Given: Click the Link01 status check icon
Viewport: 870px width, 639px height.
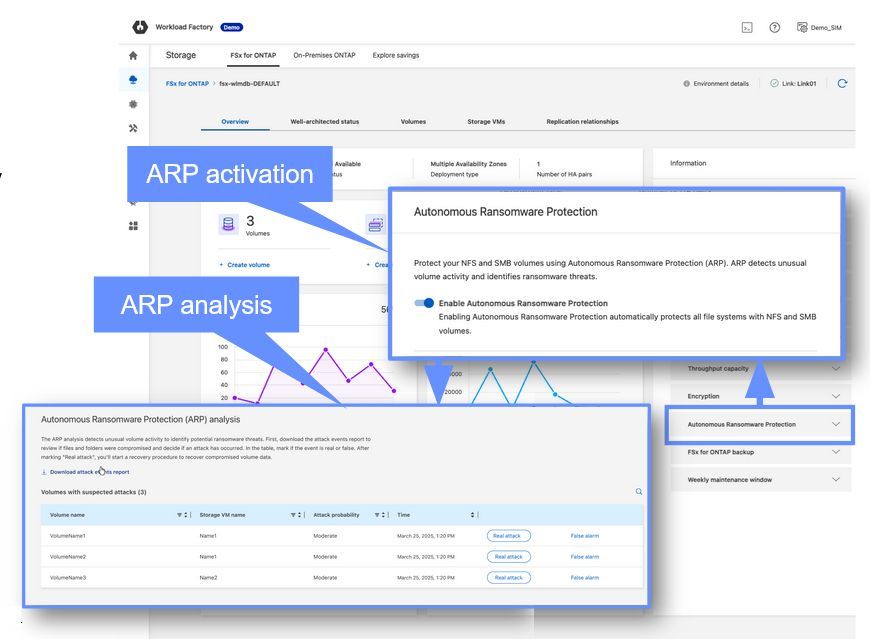Looking at the screenshot, I should 774,83.
